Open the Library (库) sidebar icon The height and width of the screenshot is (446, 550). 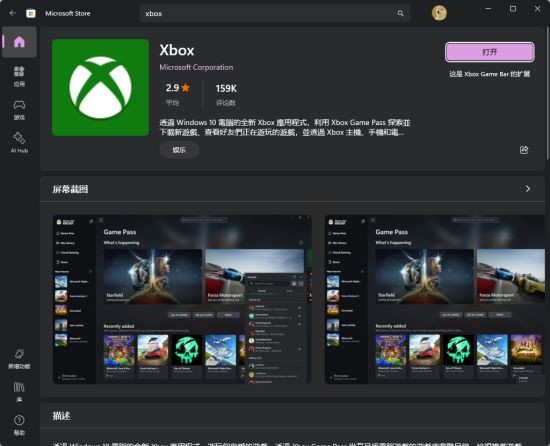click(19, 392)
